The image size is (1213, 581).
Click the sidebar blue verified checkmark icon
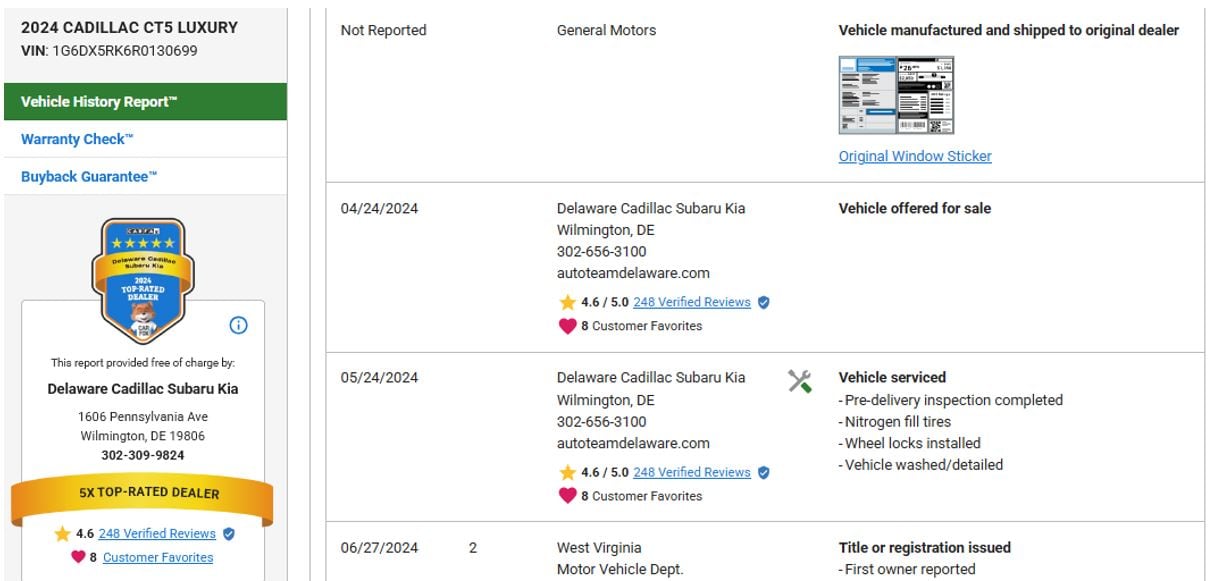229,534
